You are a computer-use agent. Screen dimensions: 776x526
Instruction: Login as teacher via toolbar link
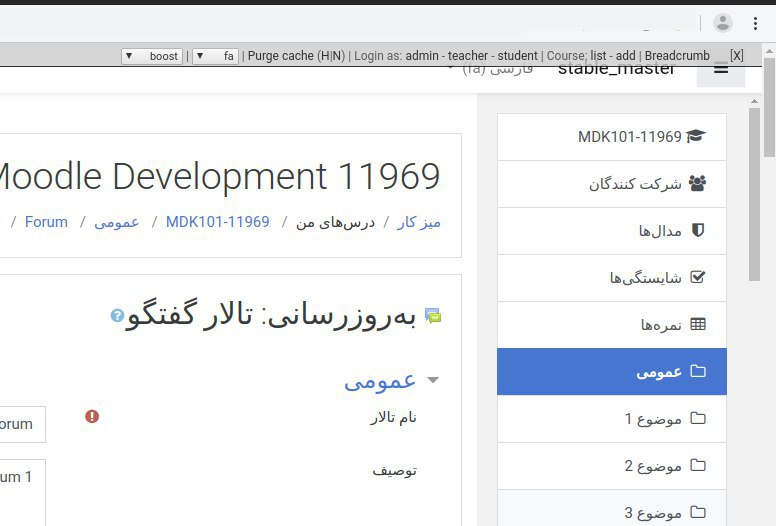[x=468, y=55]
